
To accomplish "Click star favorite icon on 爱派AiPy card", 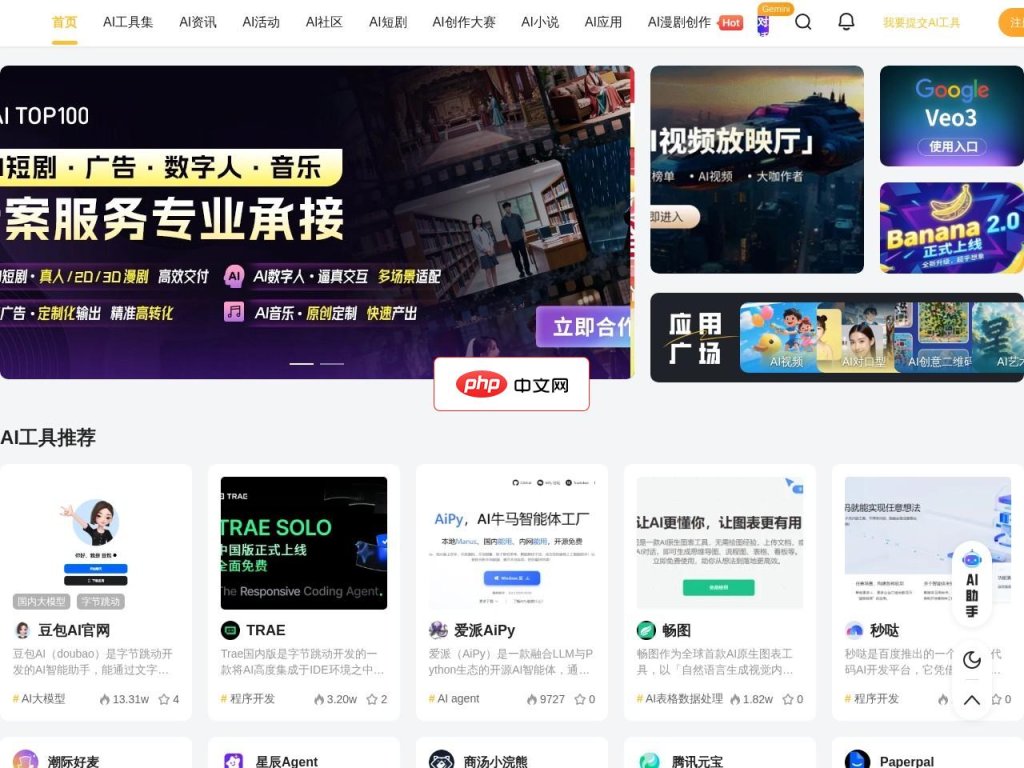I will click(580, 699).
